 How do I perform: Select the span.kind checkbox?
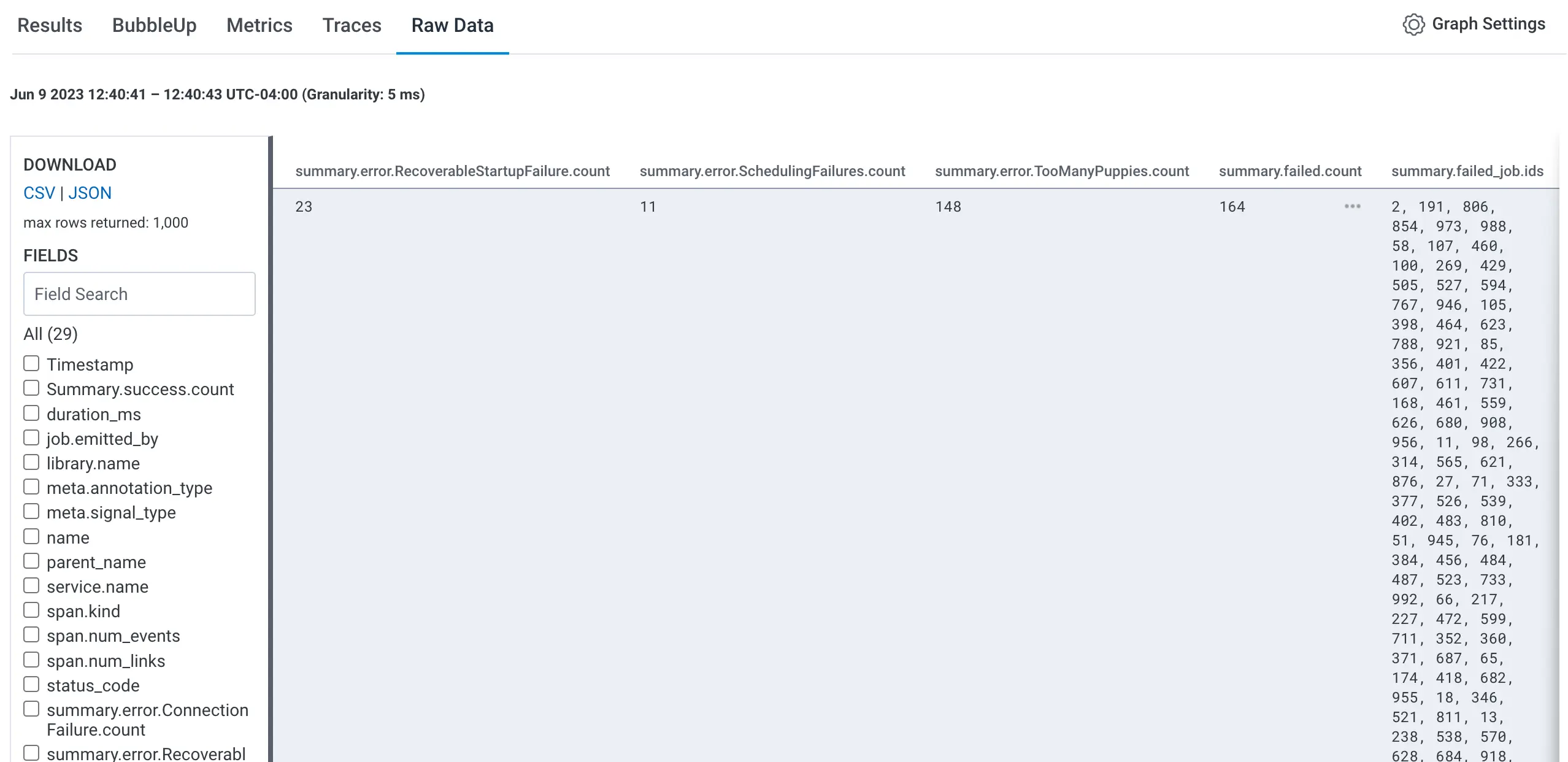coord(31,610)
